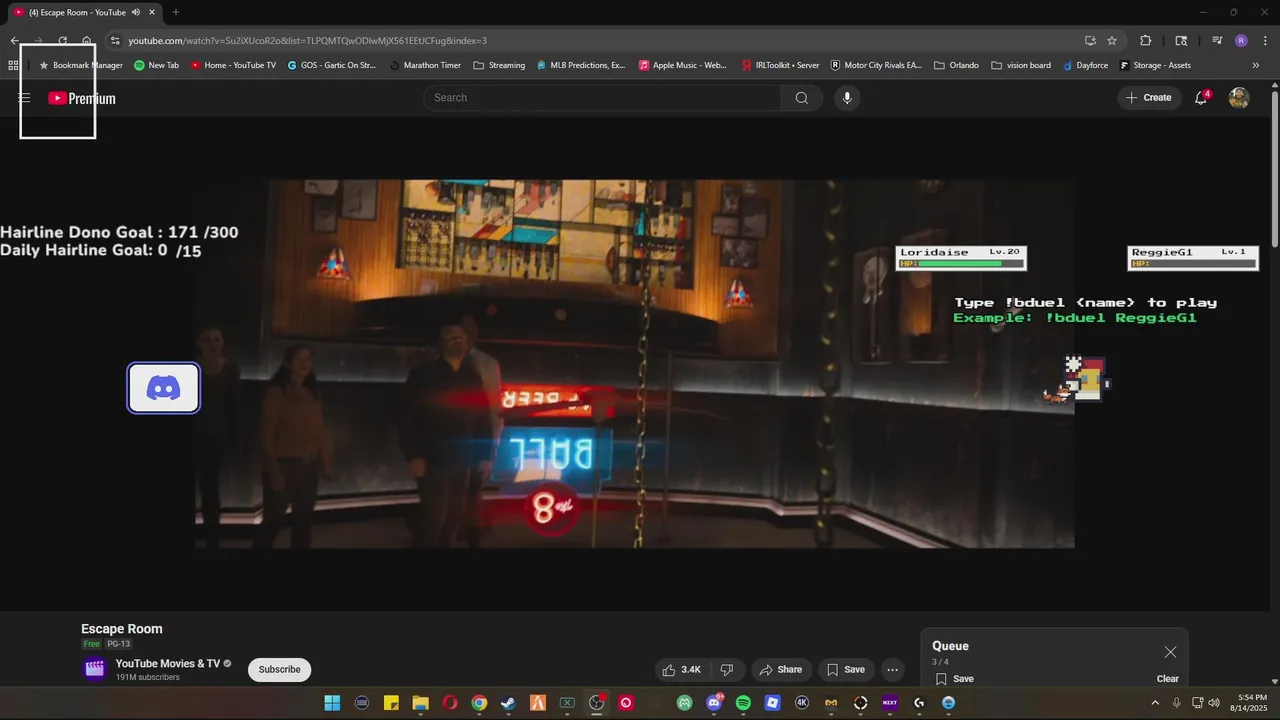Show hidden system tray icons
The image size is (1280, 720).
pyautogui.click(x=1155, y=703)
